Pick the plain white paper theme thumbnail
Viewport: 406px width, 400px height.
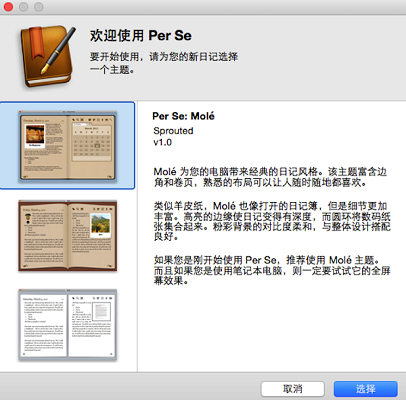pyautogui.click(x=67, y=325)
